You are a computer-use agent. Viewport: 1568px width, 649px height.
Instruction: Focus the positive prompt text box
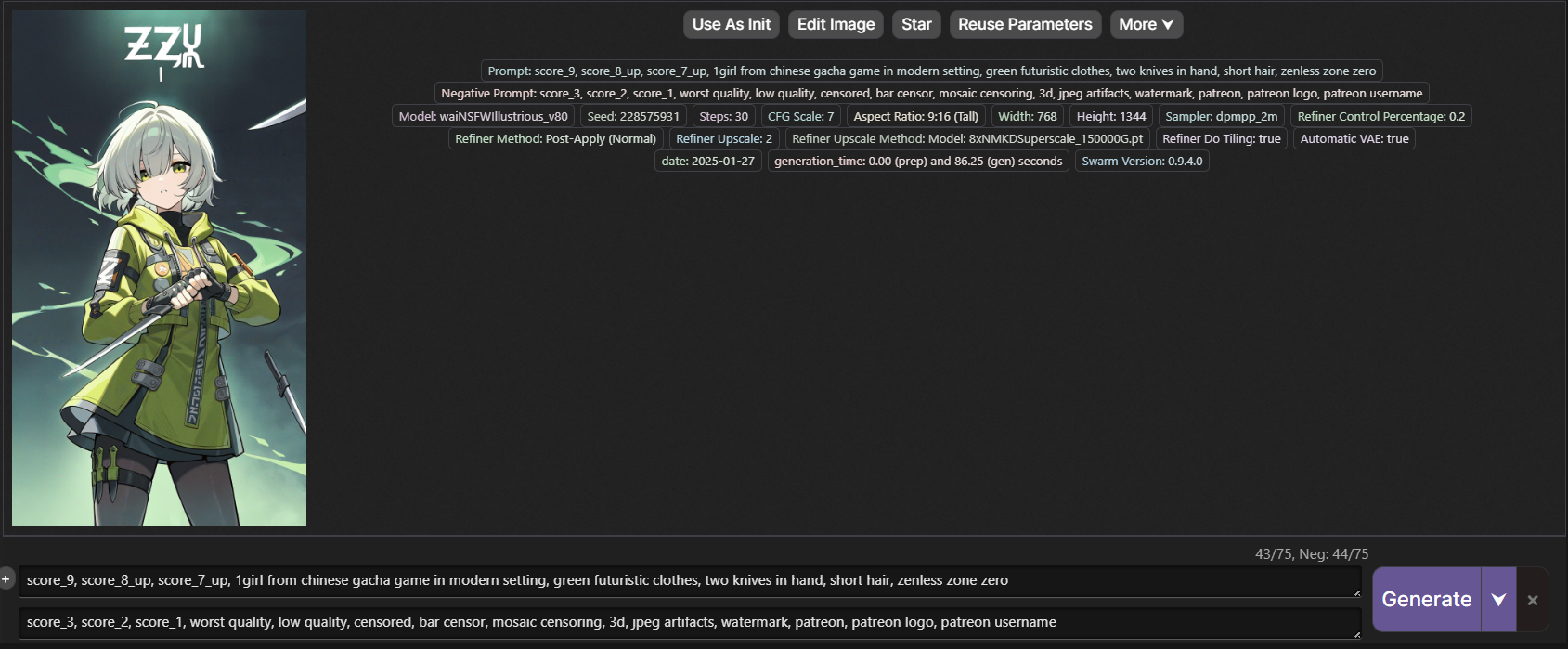[690, 581]
